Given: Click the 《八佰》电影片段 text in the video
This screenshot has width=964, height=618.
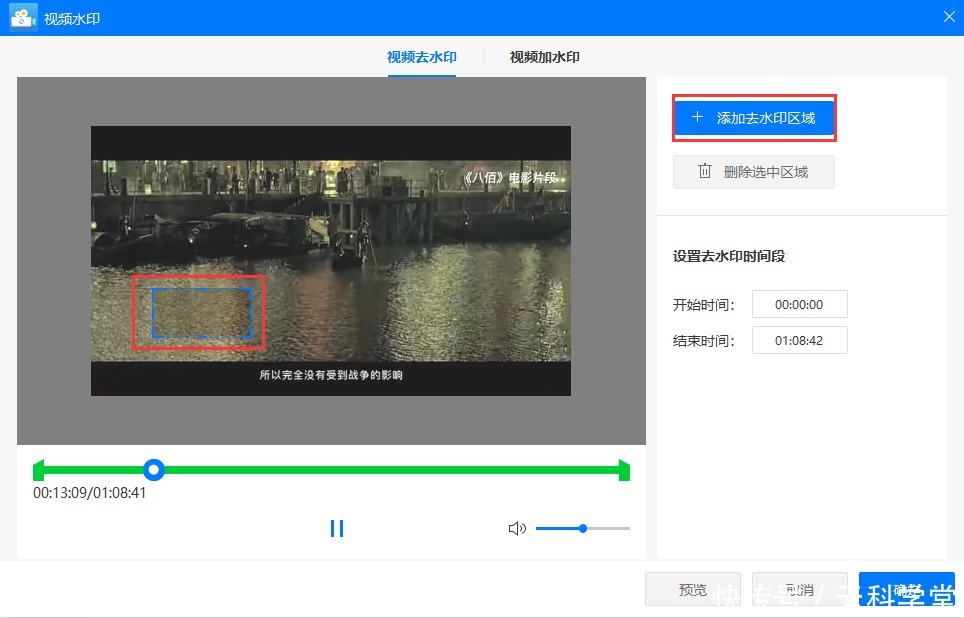Looking at the screenshot, I should tap(510, 178).
